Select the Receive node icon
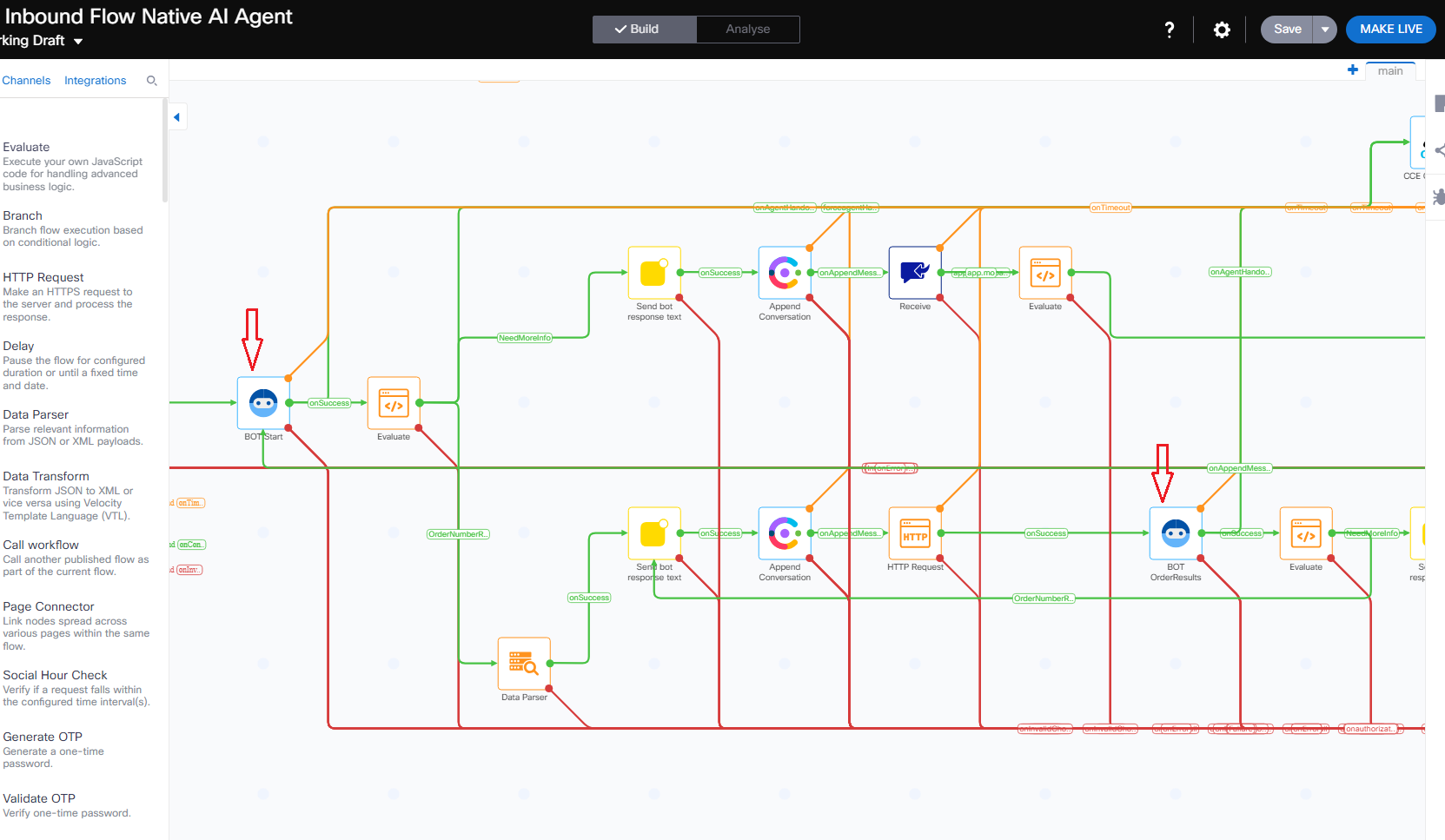This screenshot has width=1445, height=840. click(915, 273)
